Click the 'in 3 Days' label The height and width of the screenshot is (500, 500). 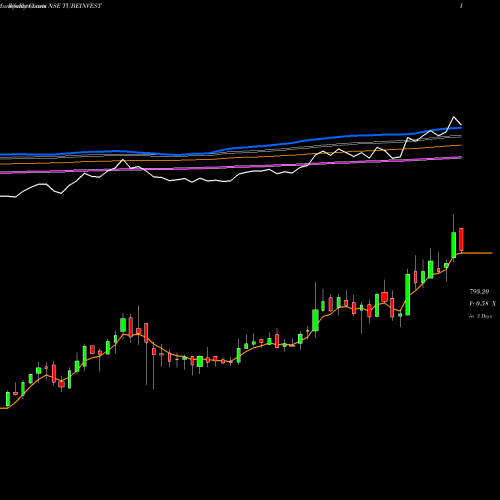tap(481, 316)
